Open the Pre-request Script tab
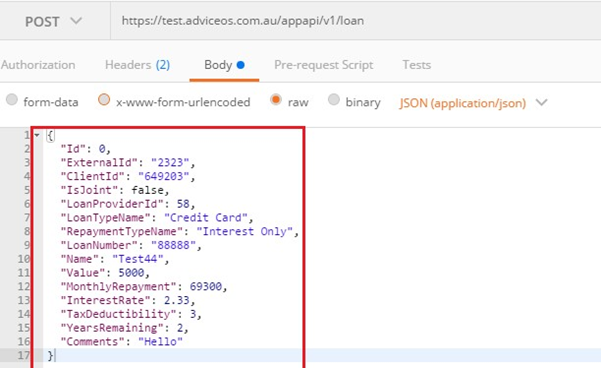 (323, 65)
